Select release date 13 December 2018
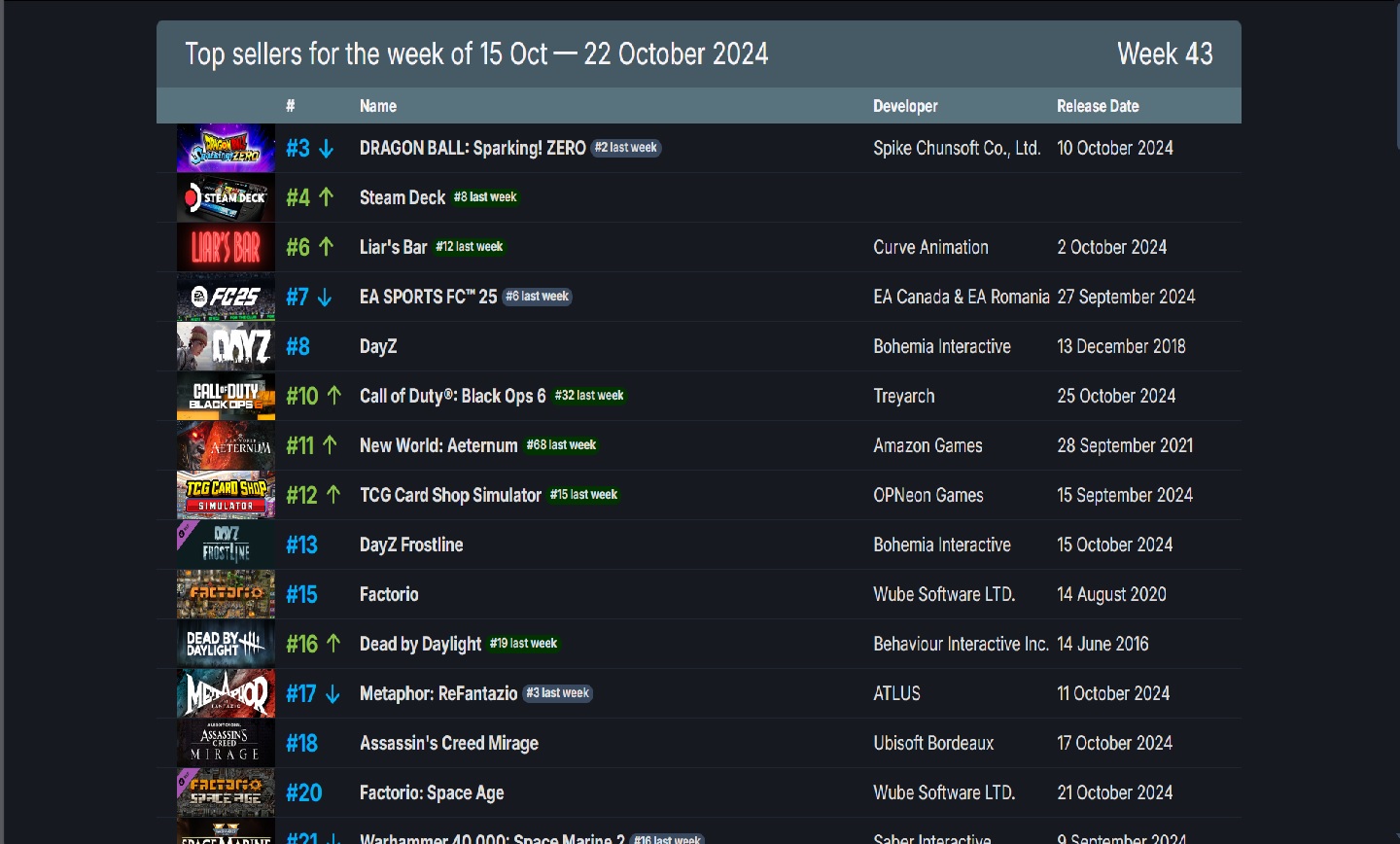The height and width of the screenshot is (844, 1400). [x=1121, y=346]
